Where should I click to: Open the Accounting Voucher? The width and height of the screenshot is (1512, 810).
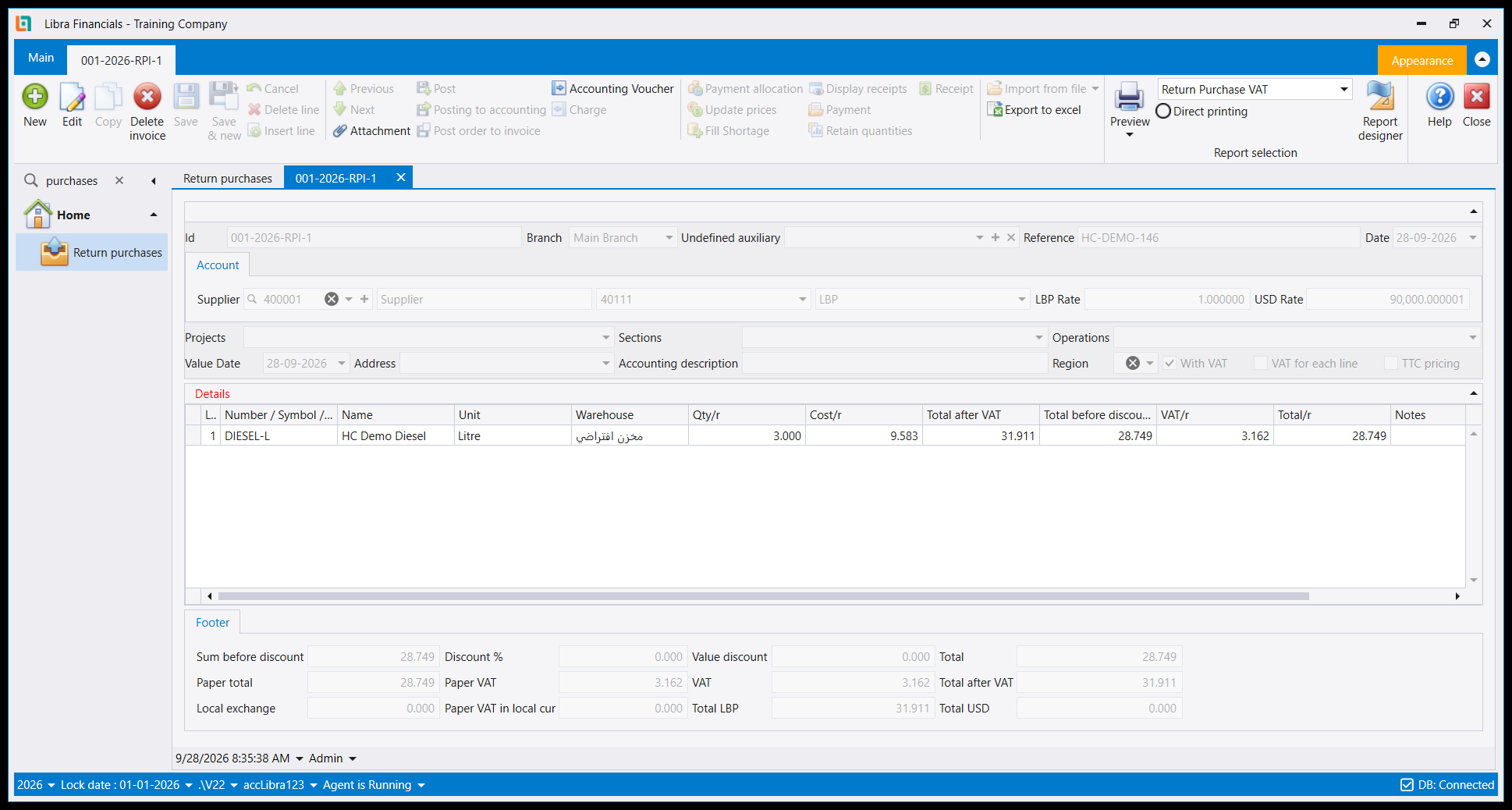(x=612, y=89)
